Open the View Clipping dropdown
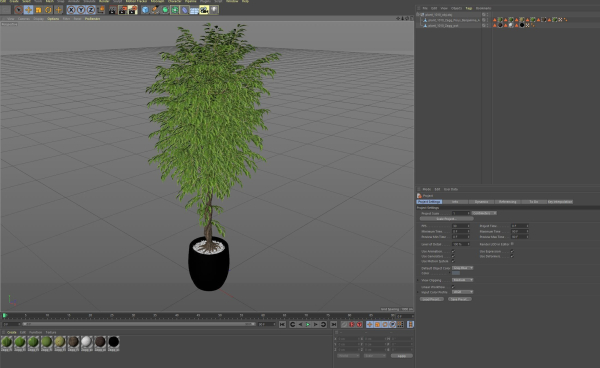The height and width of the screenshot is (368, 600). 463,280
